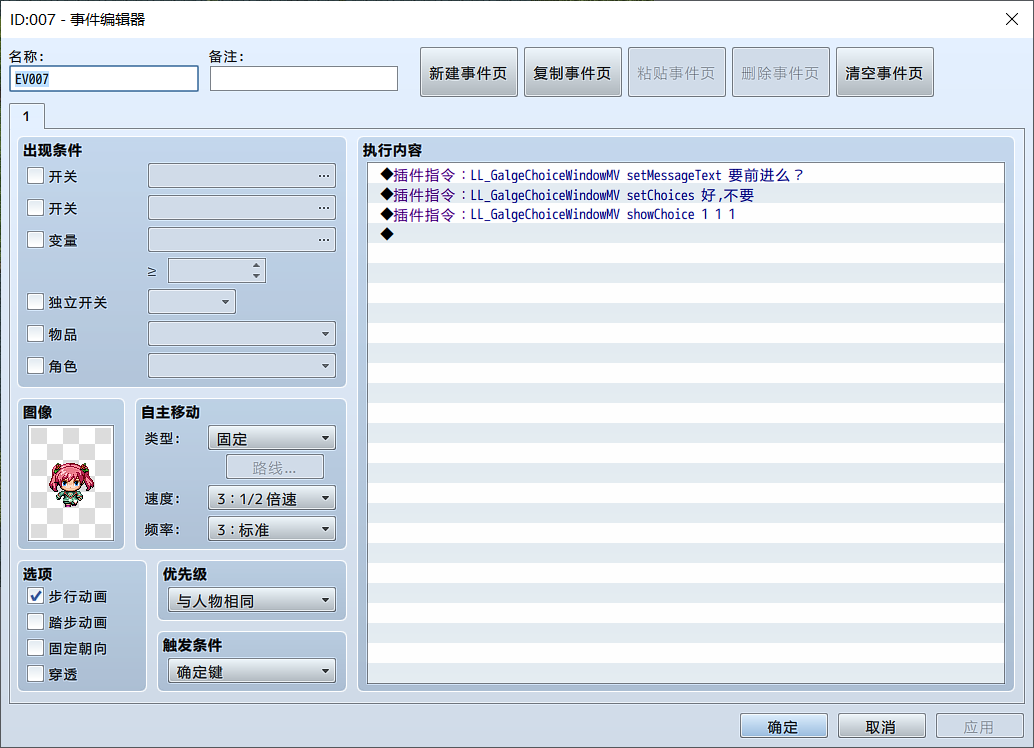Open the 类型 dropdown showing 固定
Image resolution: width=1034 pixels, height=748 pixels.
click(x=272, y=438)
